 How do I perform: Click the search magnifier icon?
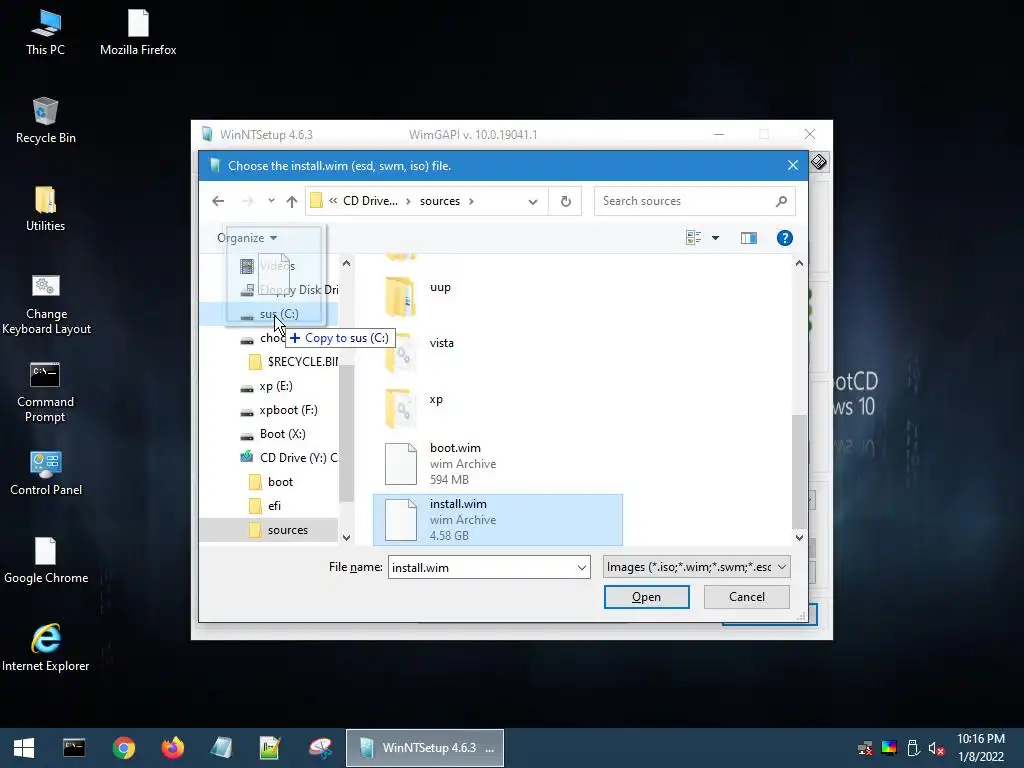tap(781, 201)
